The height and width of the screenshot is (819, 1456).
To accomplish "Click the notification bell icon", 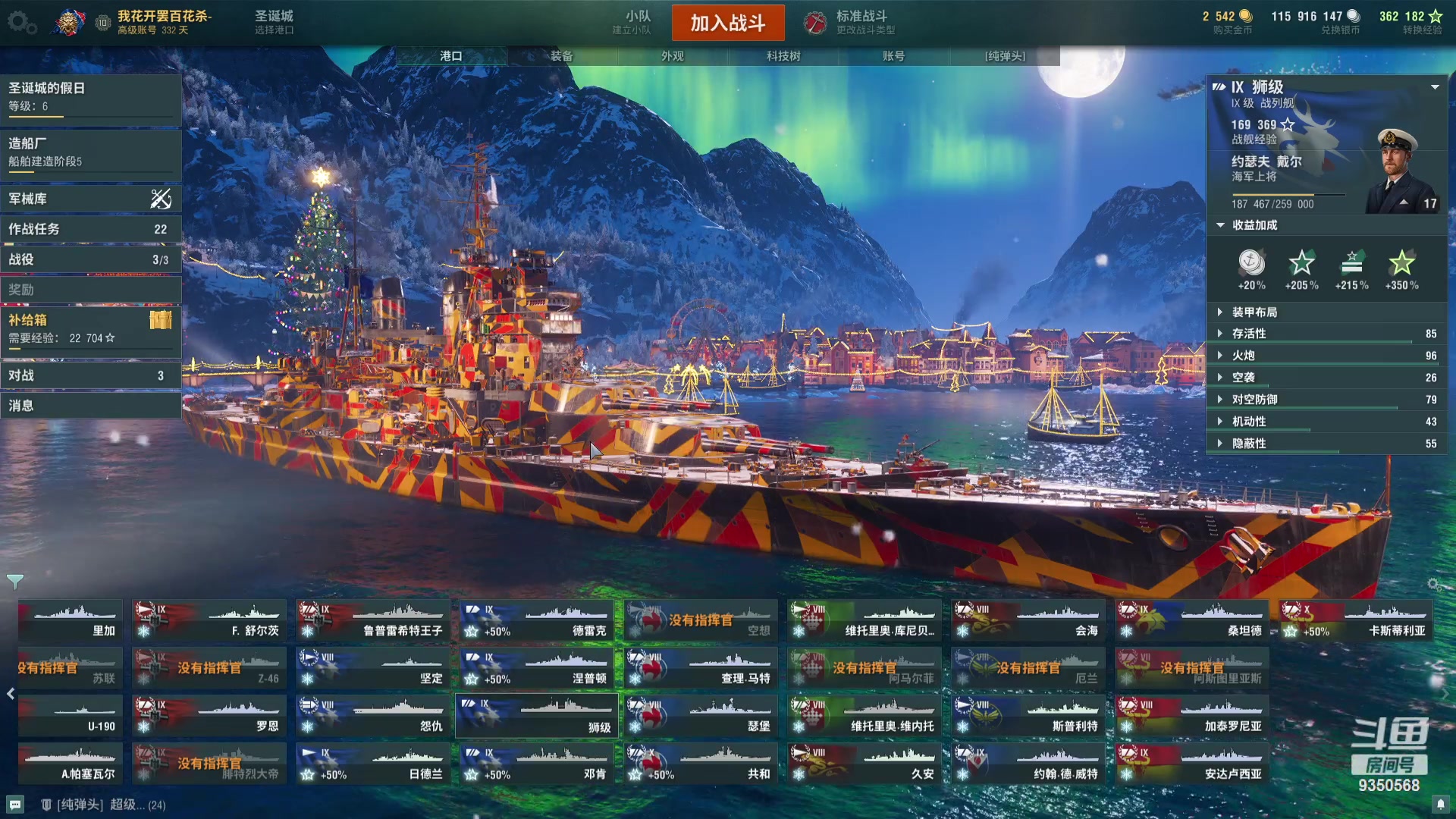I will (1440, 804).
